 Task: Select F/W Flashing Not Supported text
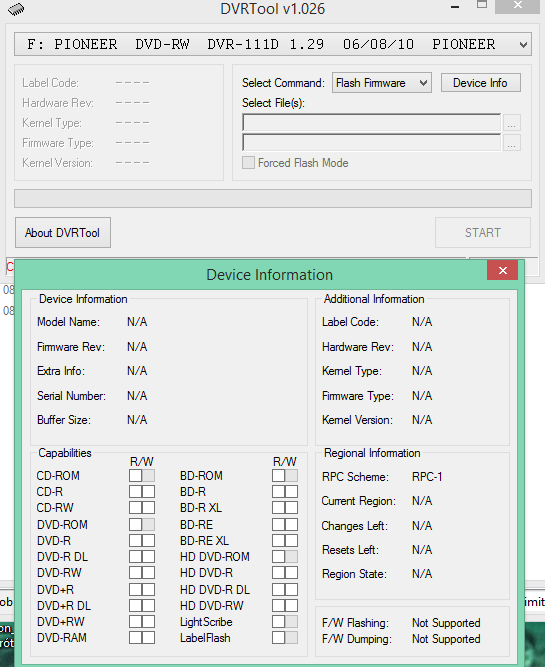[x=446, y=623]
